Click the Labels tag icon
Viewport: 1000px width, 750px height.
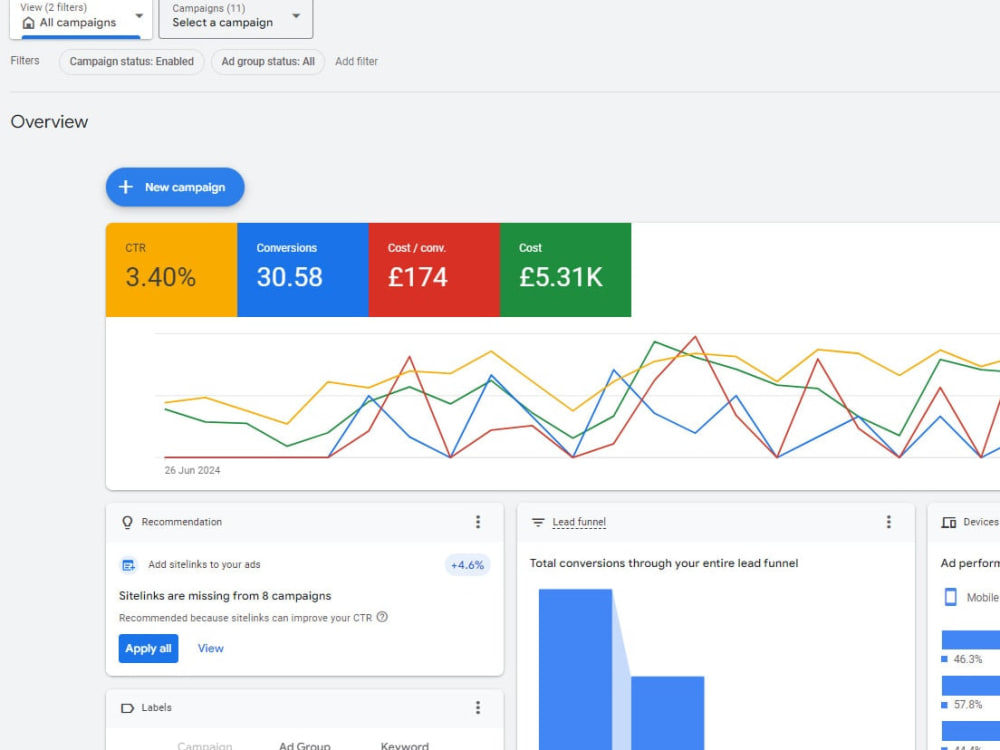[x=127, y=708]
